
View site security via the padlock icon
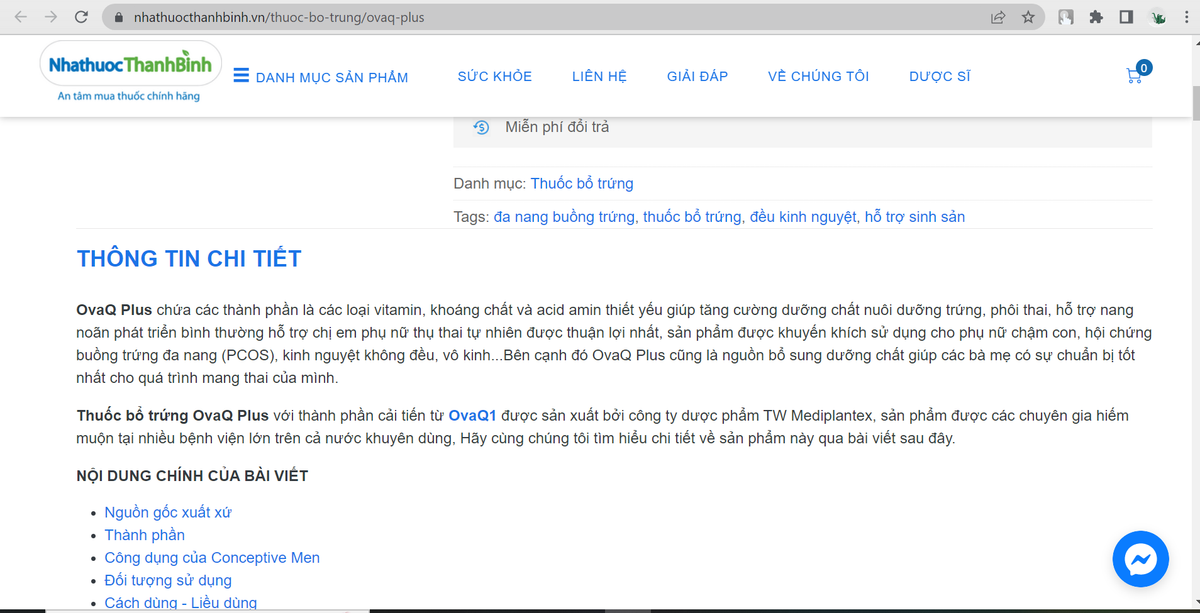click(x=119, y=16)
